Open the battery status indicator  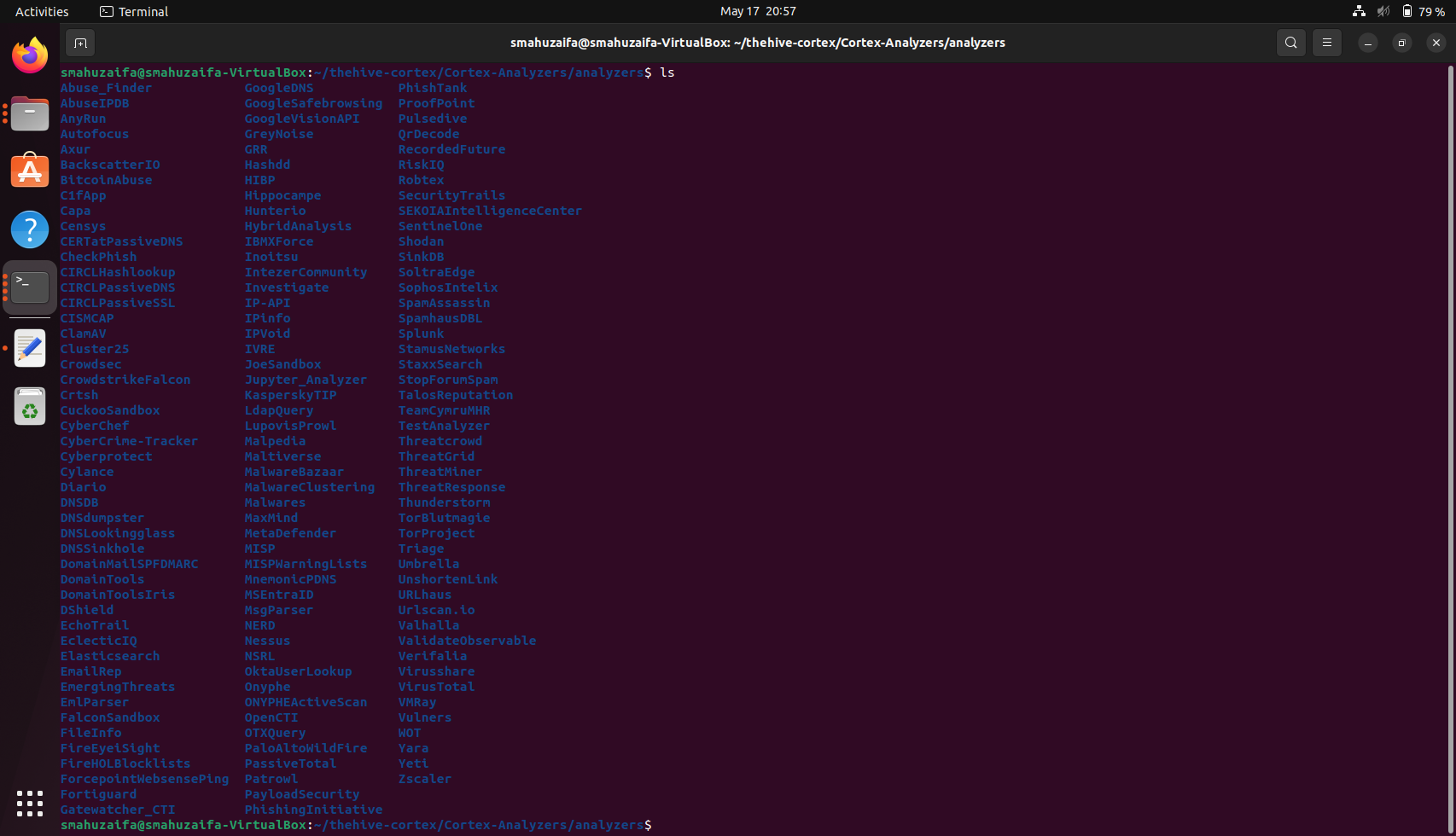(x=1423, y=11)
